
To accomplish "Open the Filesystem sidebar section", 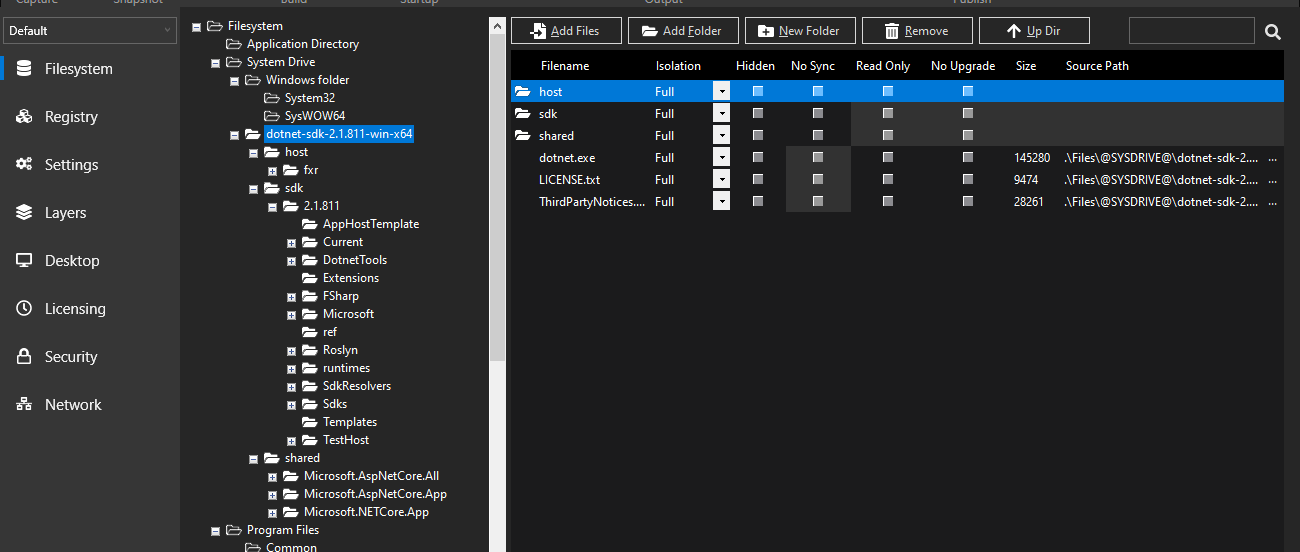I will coord(65,69).
